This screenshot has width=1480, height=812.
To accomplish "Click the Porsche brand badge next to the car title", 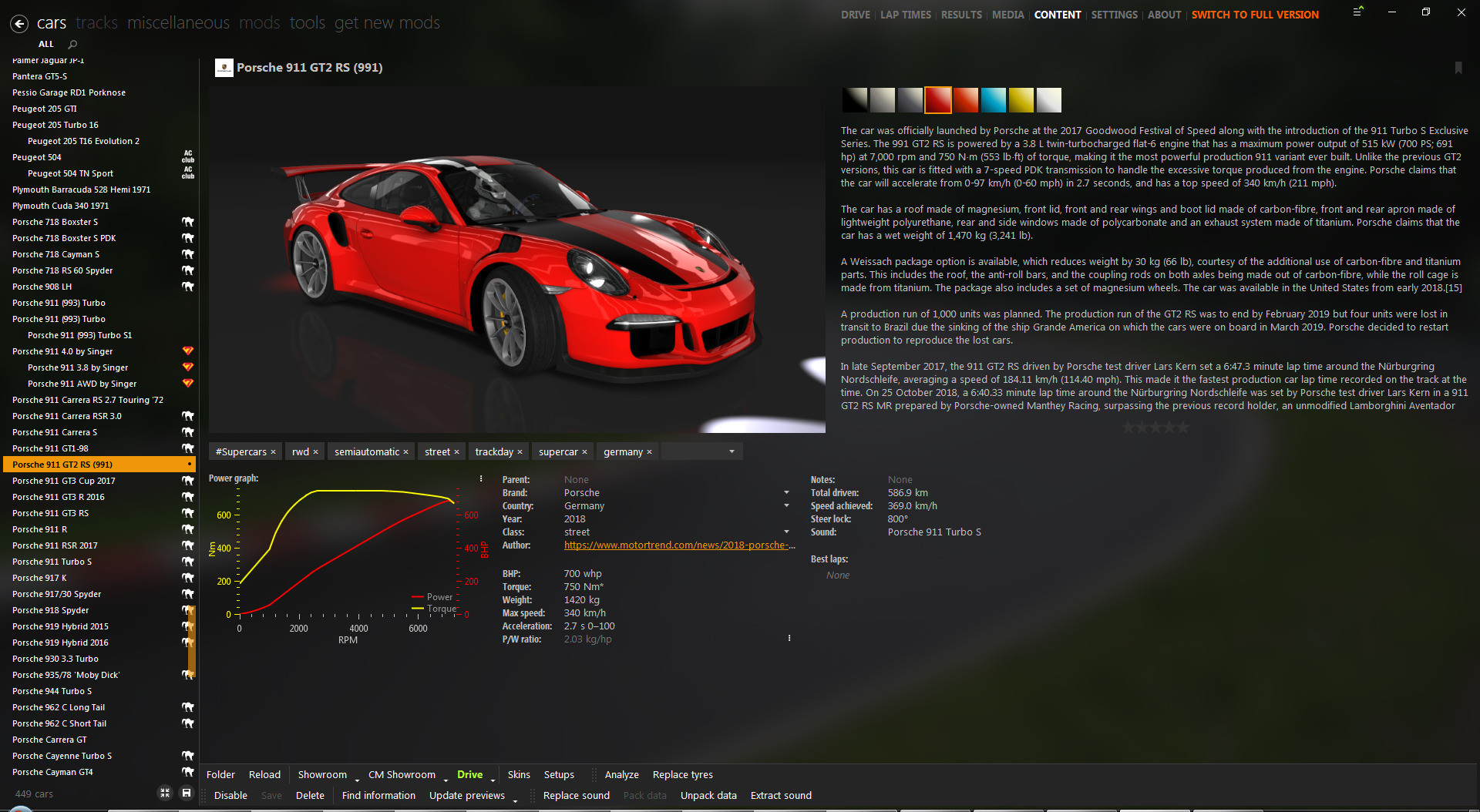I will coord(224,68).
